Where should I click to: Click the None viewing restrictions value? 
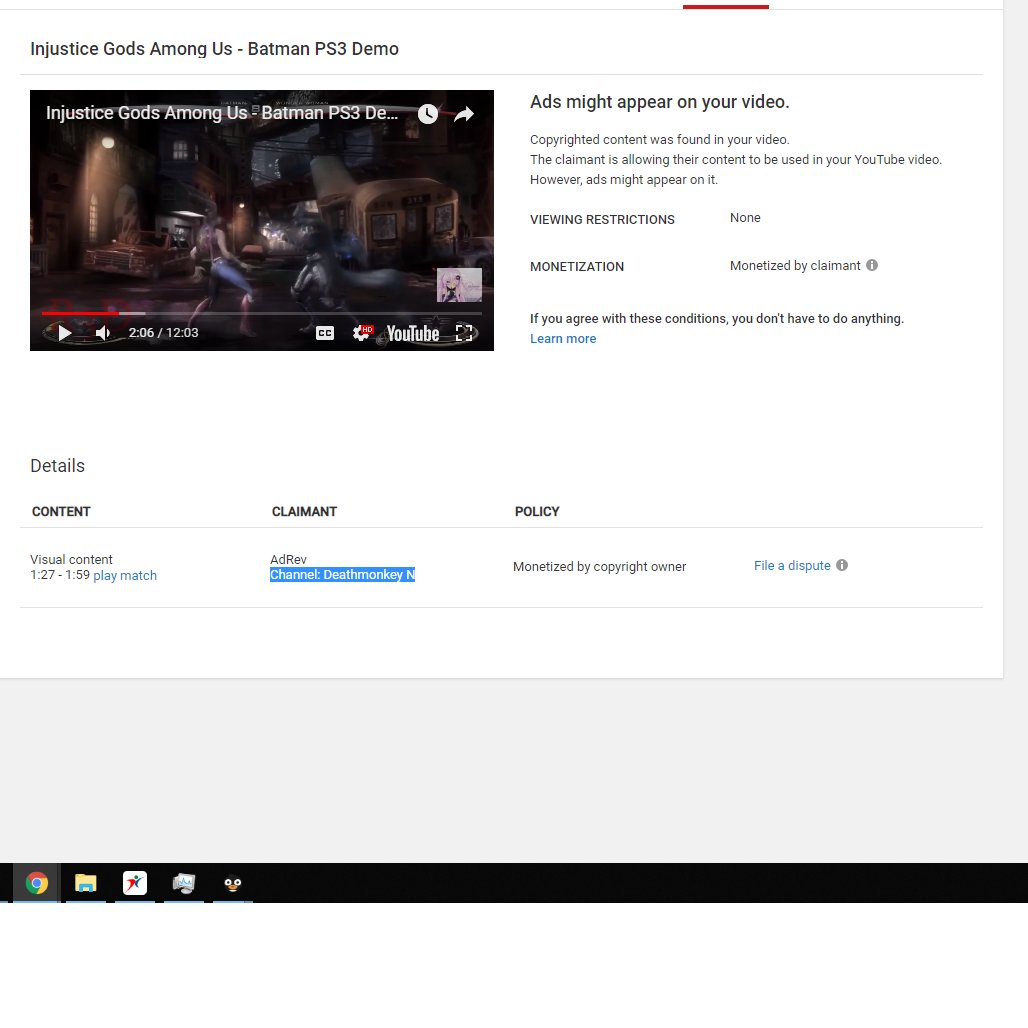[745, 218]
